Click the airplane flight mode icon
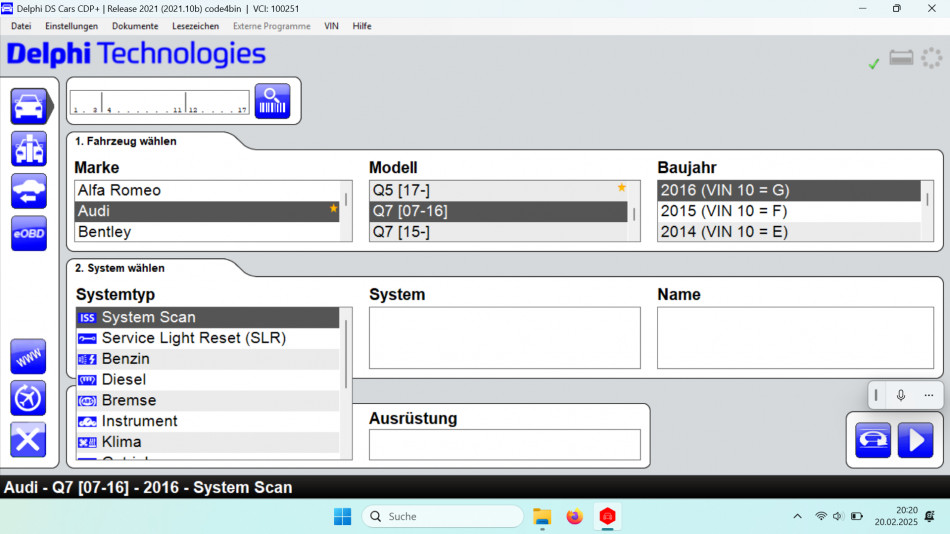This screenshot has height=534, width=950. [x=28, y=398]
